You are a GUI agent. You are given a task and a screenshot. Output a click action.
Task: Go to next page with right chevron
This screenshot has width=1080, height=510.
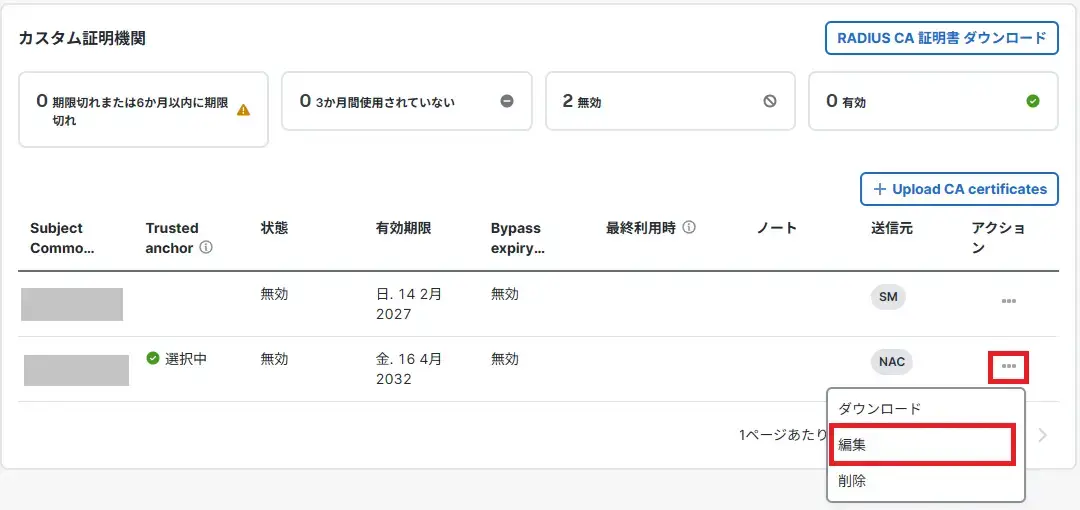coord(1043,435)
